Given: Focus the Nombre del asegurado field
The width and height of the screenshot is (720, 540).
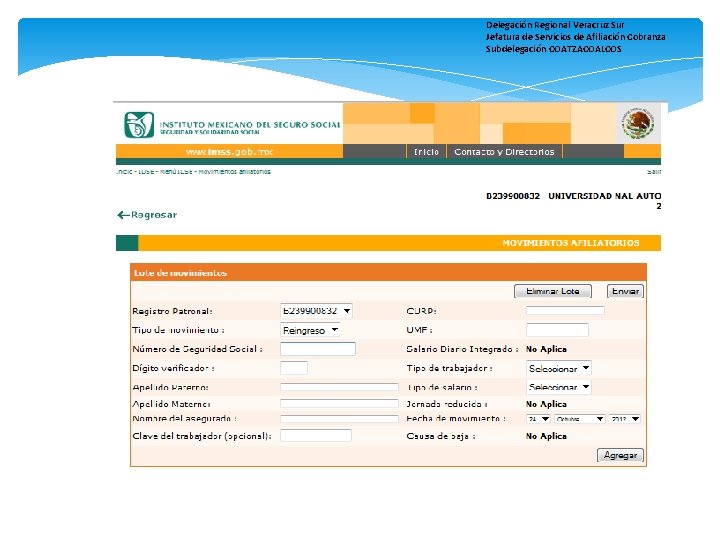Looking at the screenshot, I should [339, 419].
